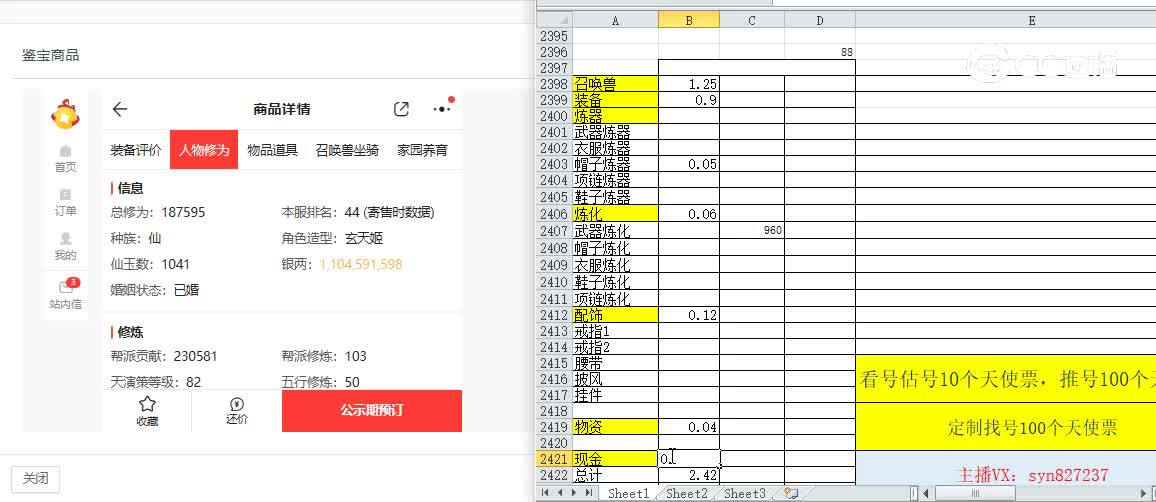Click the cell with value 88
This screenshot has width=1156, height=502.
click(x=820, y=52)
